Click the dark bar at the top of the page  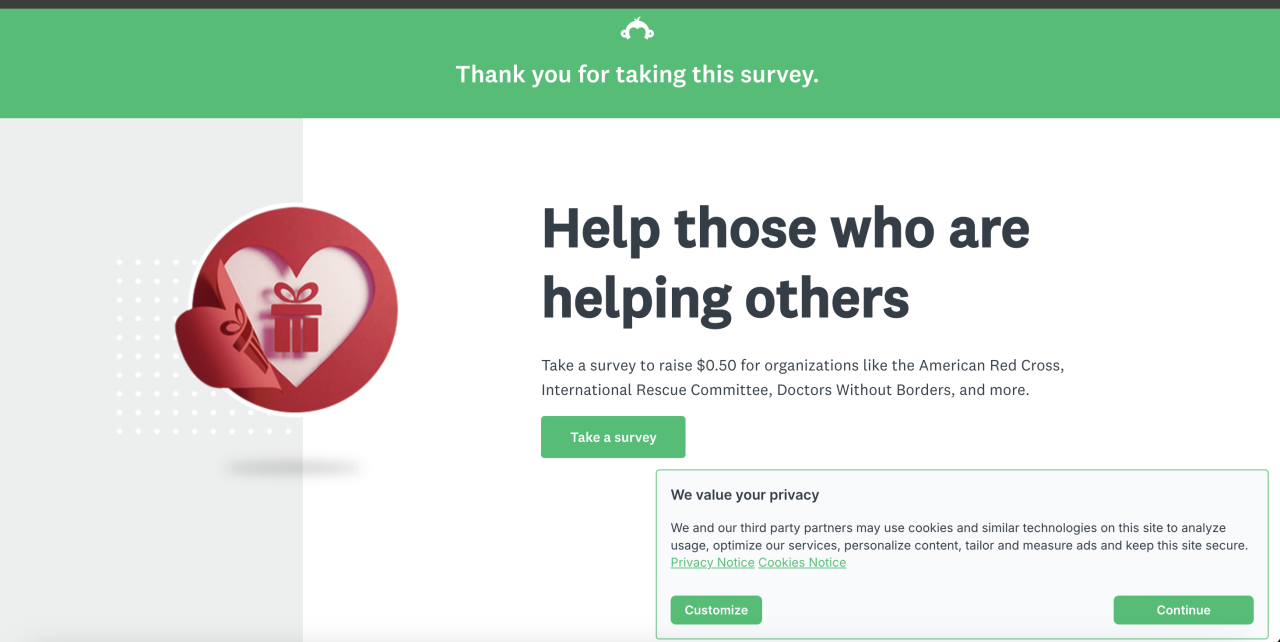pos(640,4)
